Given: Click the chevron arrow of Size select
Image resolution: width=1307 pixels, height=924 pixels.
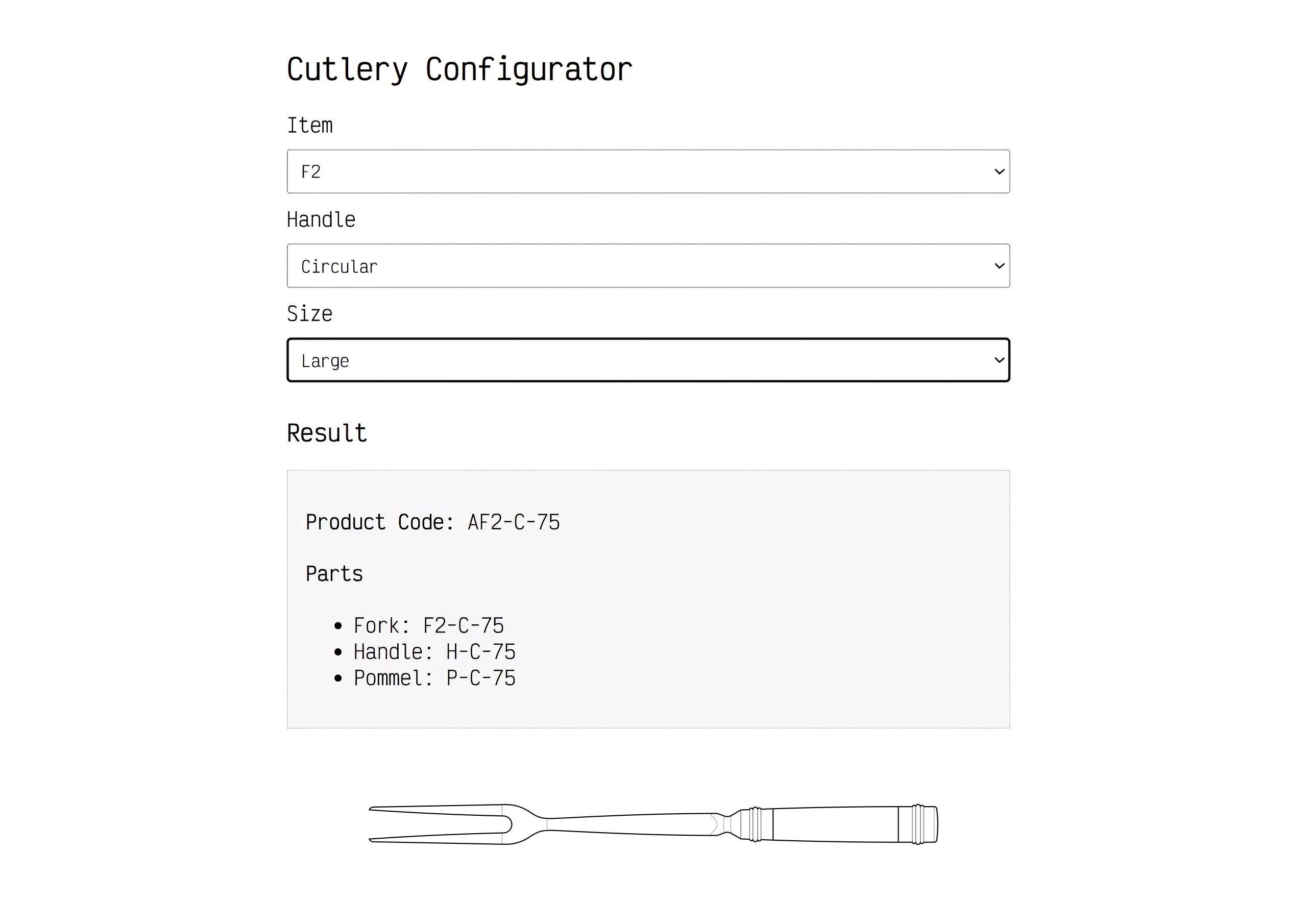Looking at the screenshot, I should (x=999, y=360).
